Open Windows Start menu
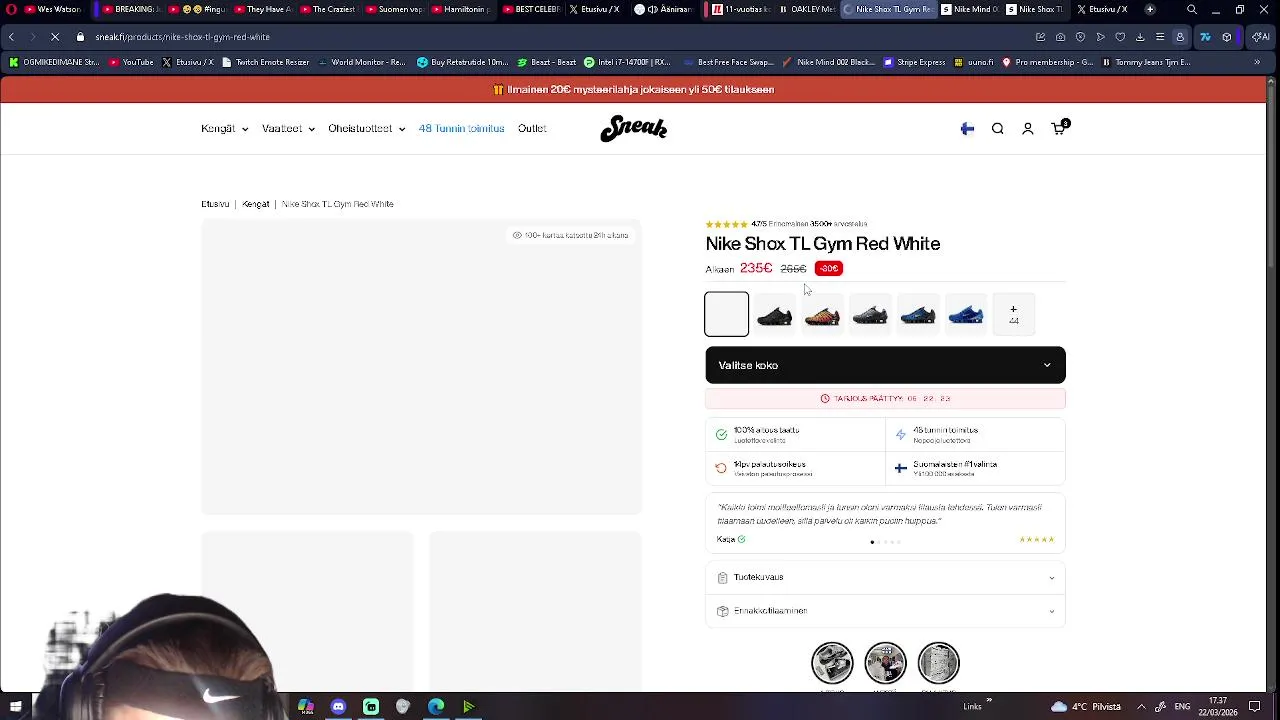This screenshot has height=720, width=1280. 15,707
